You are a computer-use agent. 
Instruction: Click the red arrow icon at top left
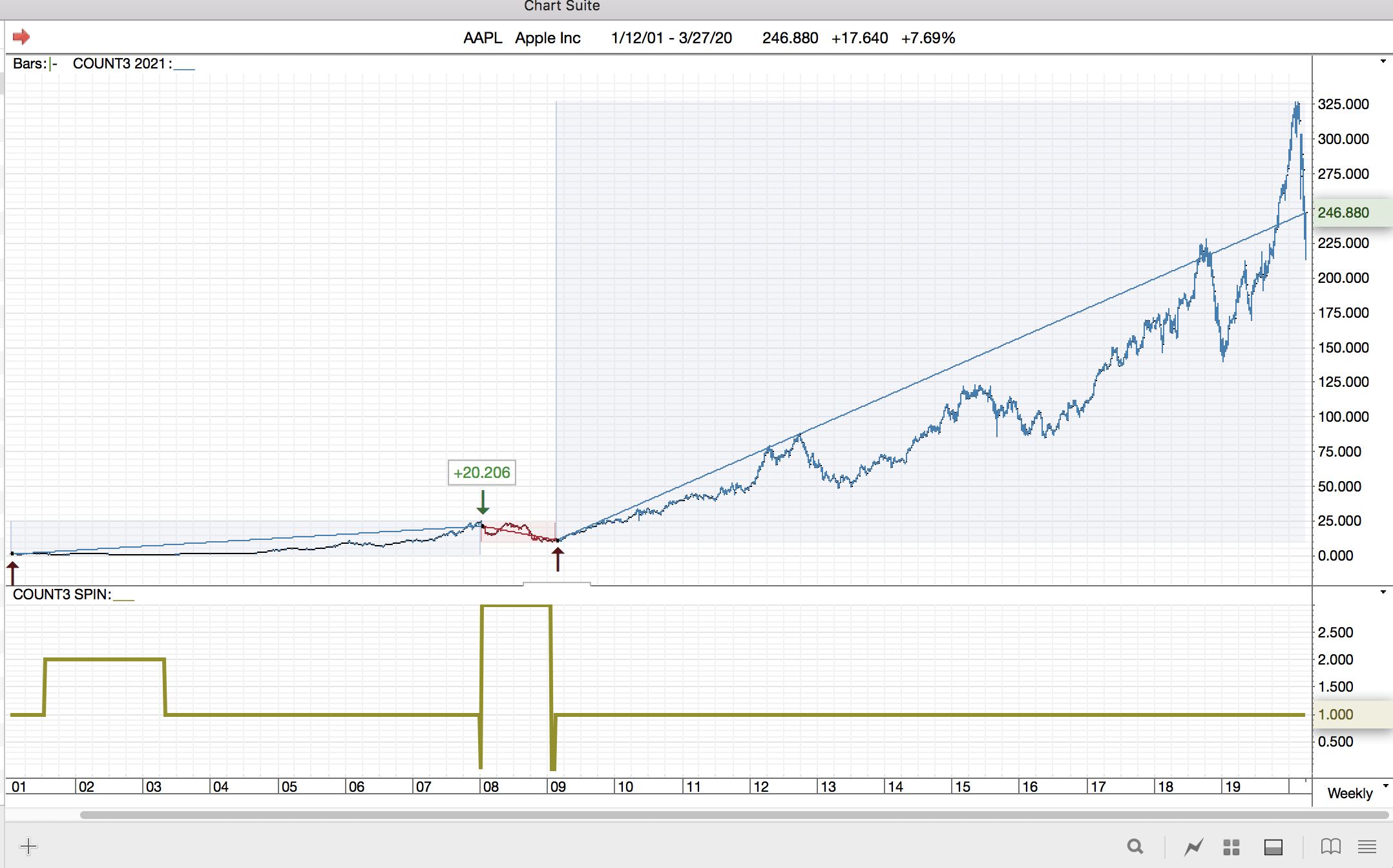click(21, 37)
